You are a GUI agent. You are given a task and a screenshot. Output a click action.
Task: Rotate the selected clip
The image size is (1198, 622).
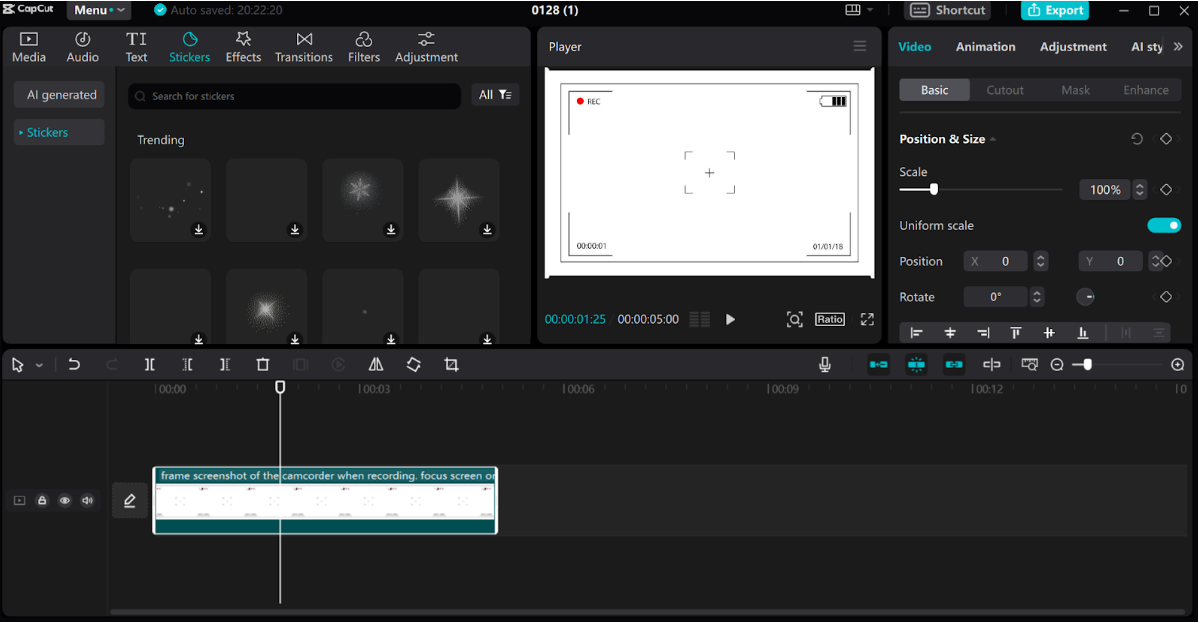413,364
